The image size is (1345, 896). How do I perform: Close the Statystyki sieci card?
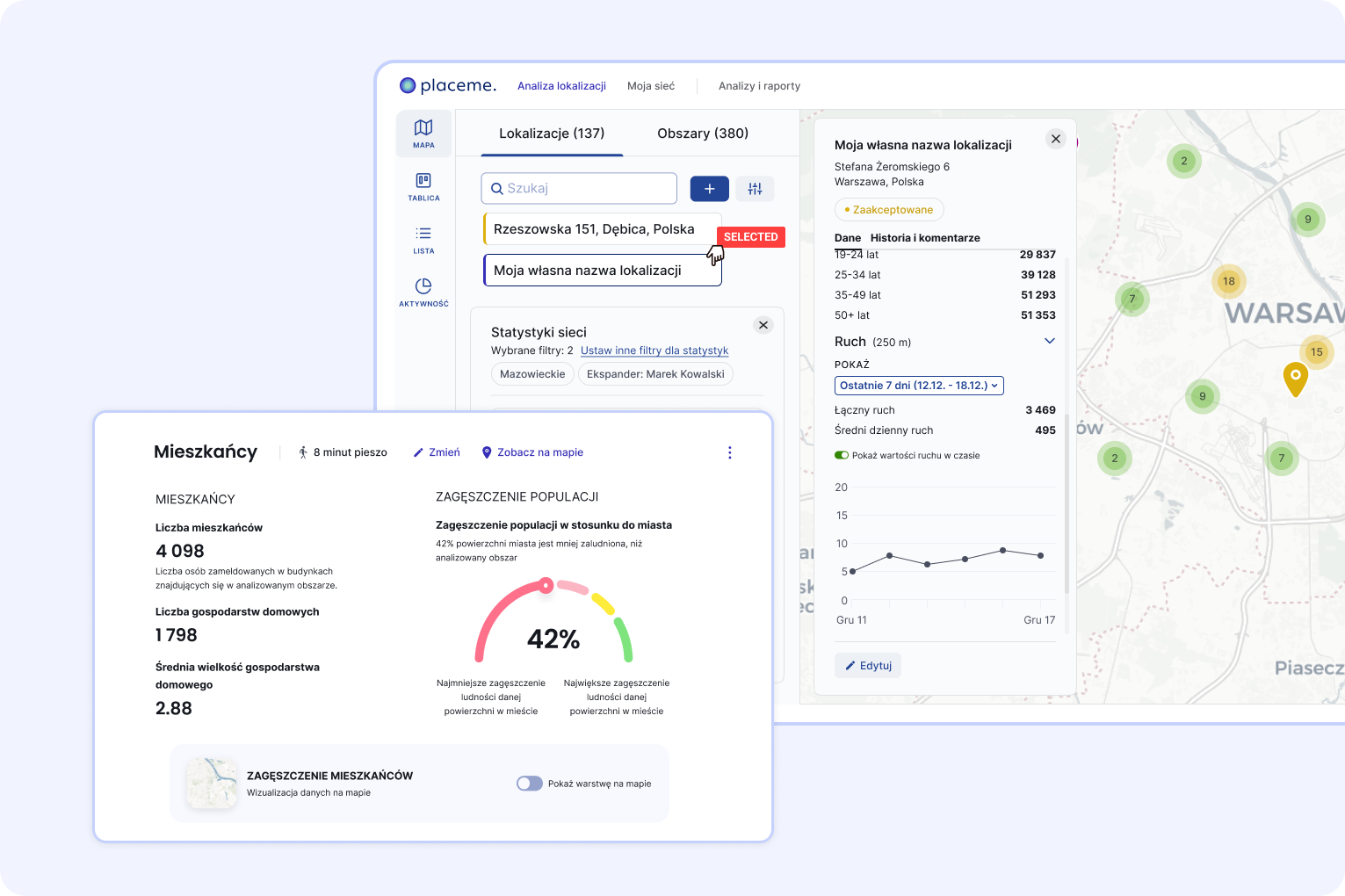[x=763, y=325]
